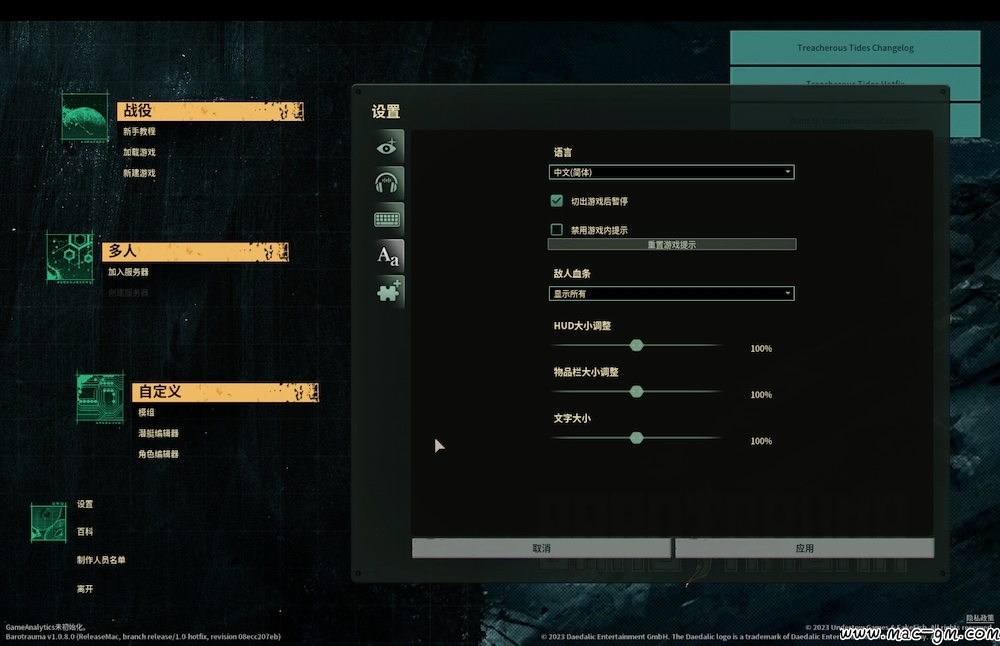The width and height of the screenshot is (1000, 646).
Task: Select the 多人 multiplayer menu header
Action: pos(195,251)
